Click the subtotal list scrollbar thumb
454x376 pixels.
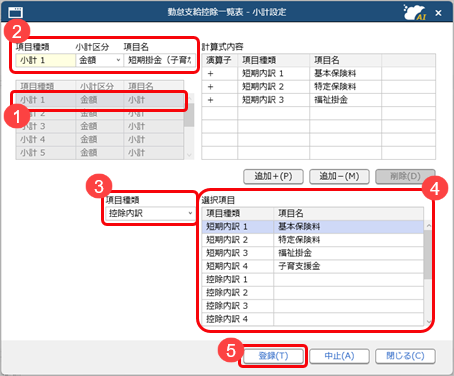(189, 114)
